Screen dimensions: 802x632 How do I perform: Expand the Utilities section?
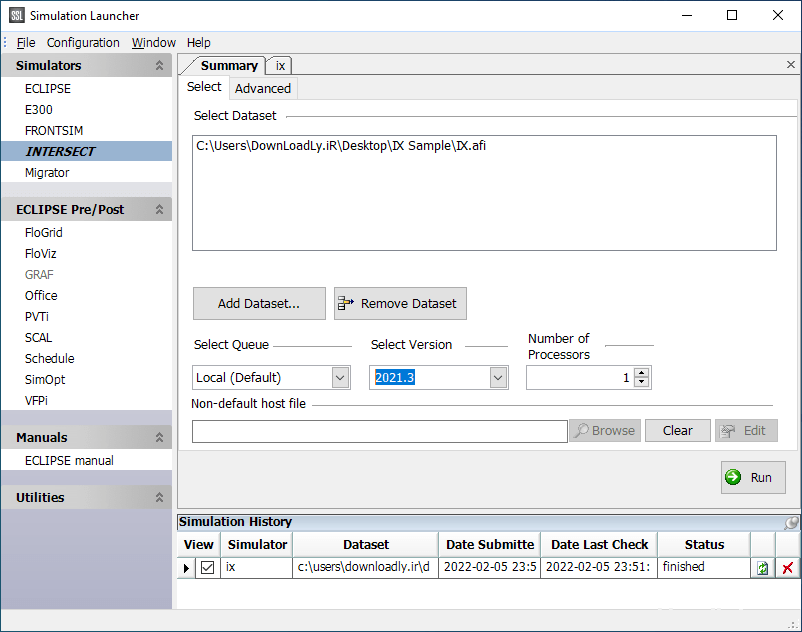point(160,498)
